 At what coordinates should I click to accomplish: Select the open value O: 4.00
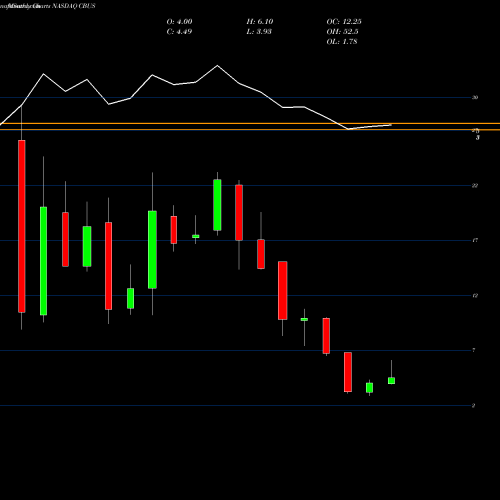(x=179, y=22)
